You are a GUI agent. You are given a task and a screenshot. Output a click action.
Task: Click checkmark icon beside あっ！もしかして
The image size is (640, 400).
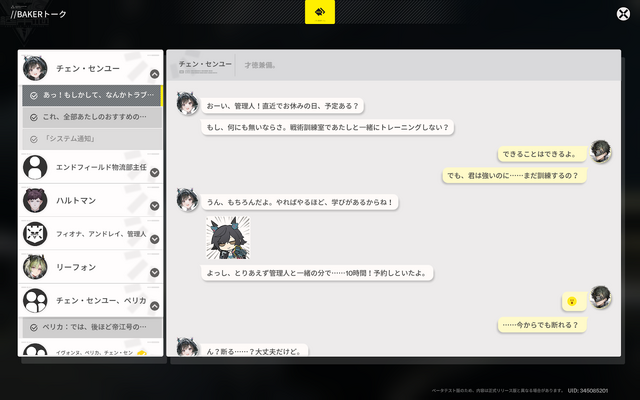coord(34,96)
